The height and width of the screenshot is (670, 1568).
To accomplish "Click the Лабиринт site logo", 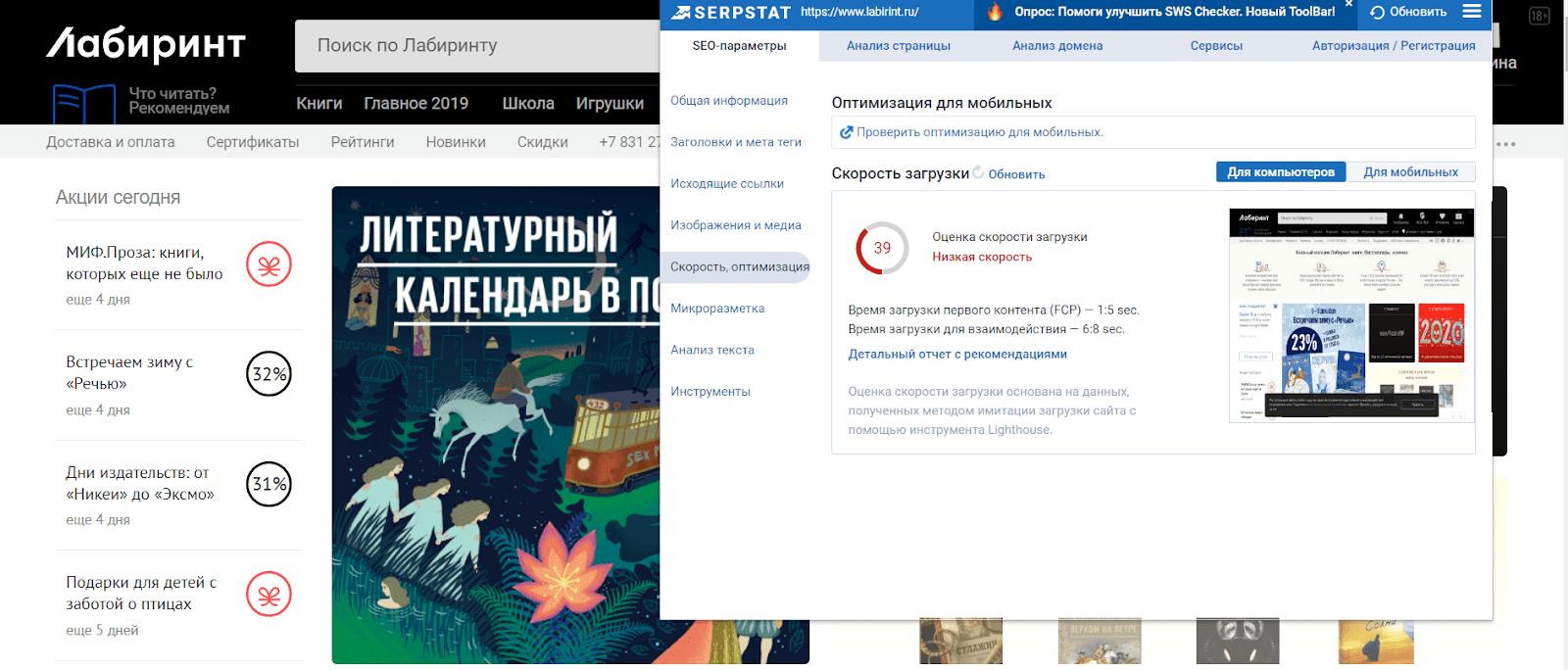I will (x=146, y=44).
